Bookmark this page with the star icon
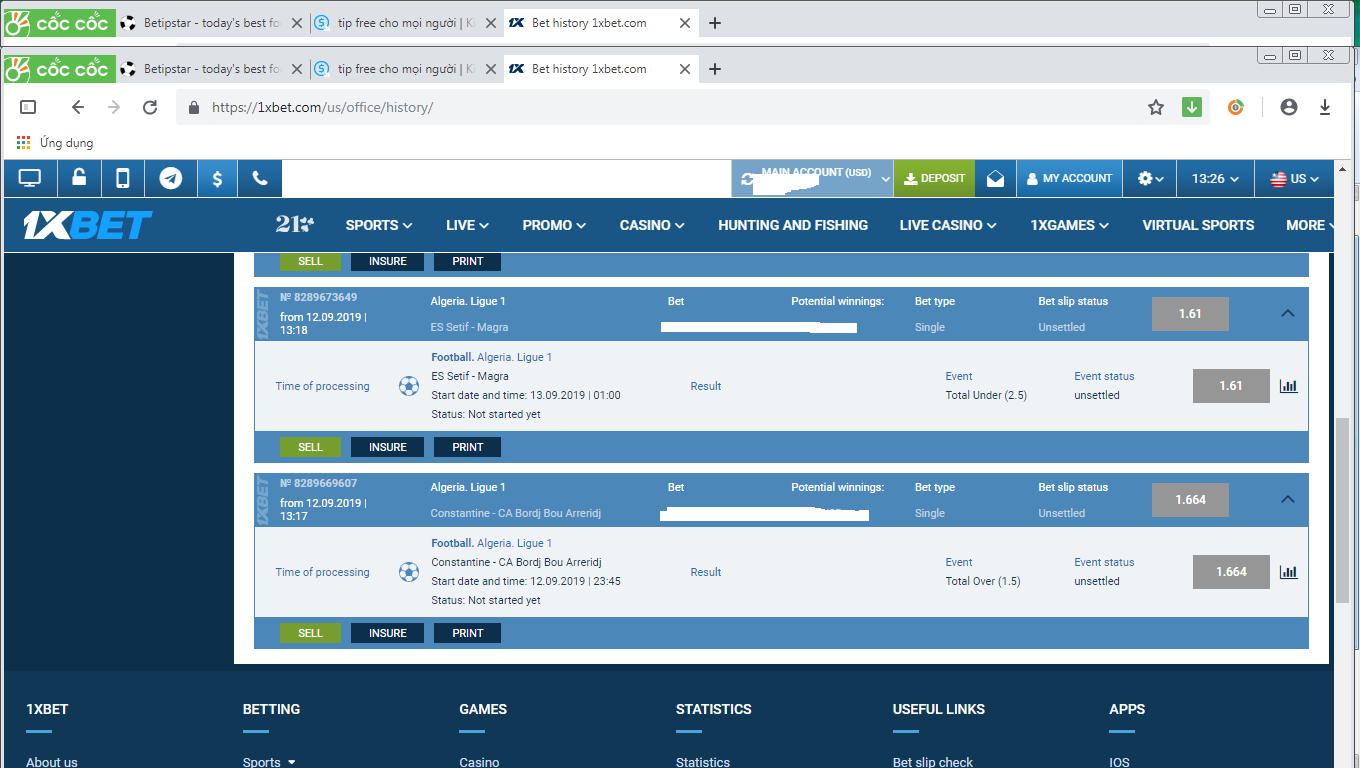The height and width of the screenshot is (768, 1360). click(1156, 107)
